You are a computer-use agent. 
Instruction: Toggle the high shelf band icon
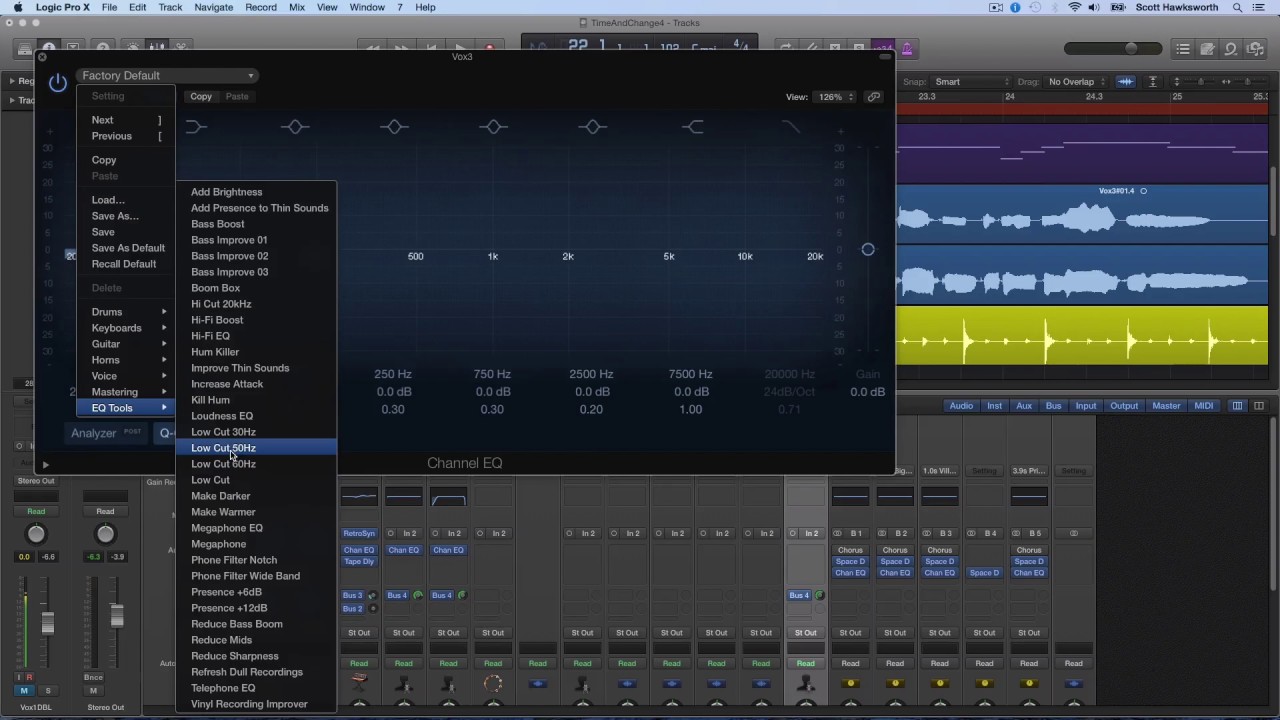coord(692,127)
